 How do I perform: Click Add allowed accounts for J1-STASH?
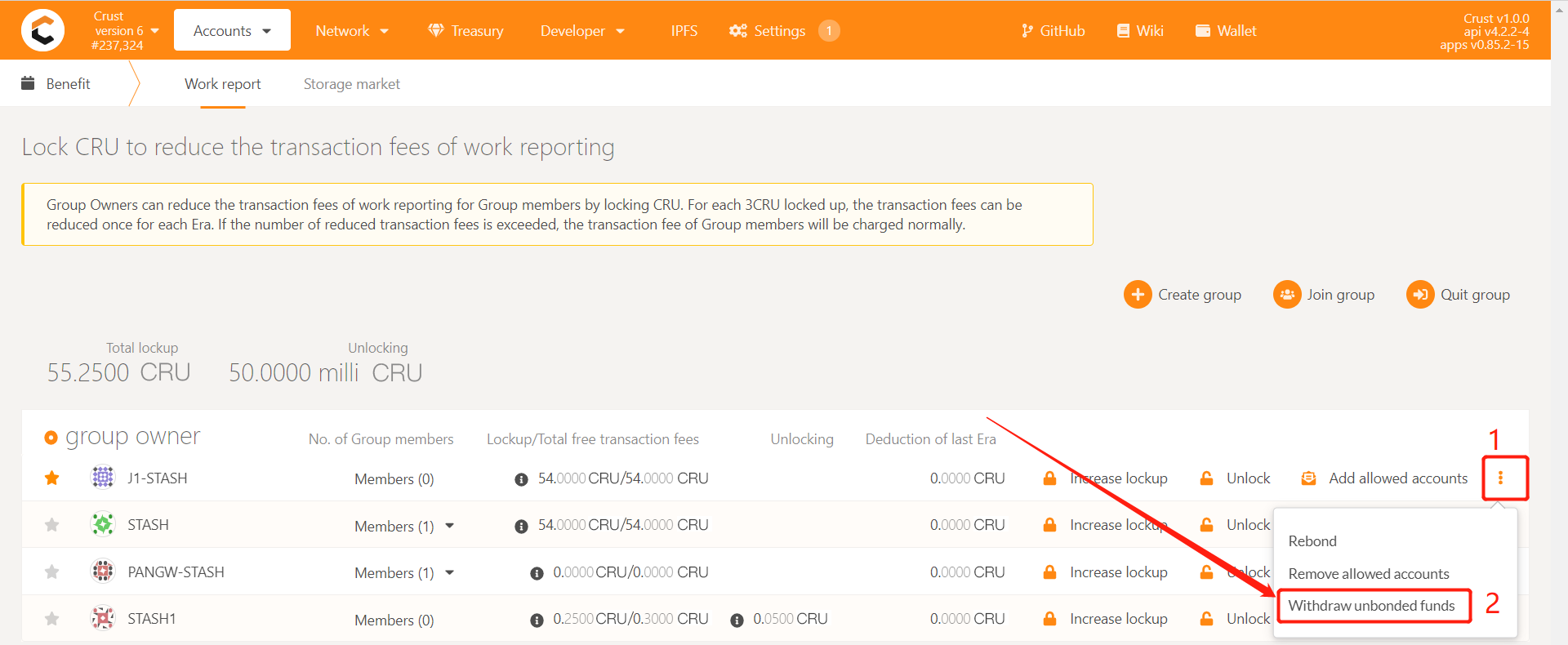tap(1384, 478)
